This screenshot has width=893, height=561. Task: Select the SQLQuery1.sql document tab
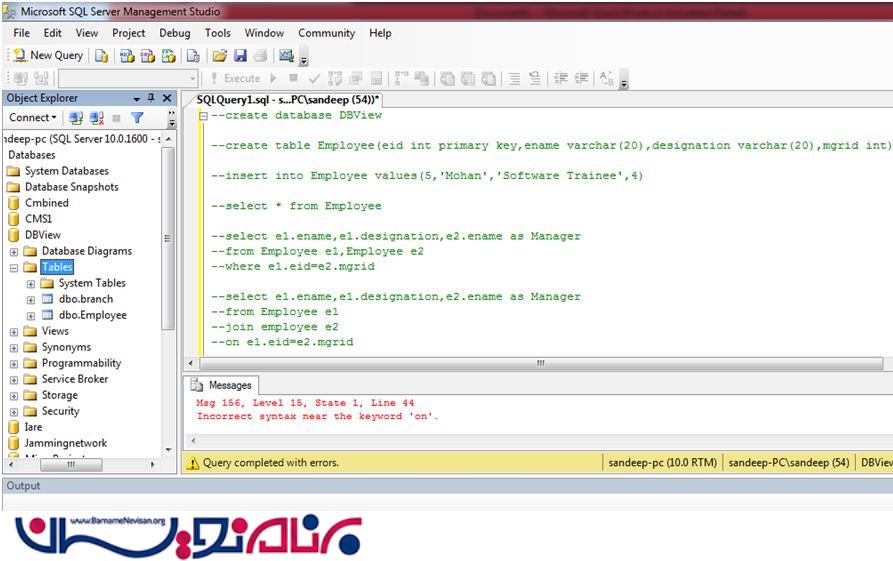tap(287, 99)
